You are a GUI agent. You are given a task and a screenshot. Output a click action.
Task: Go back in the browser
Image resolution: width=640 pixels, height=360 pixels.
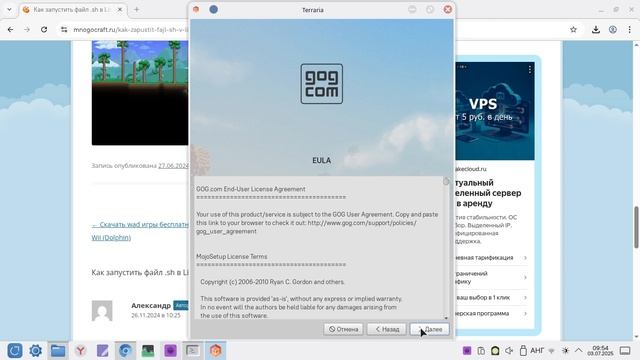tap(10, 29)
